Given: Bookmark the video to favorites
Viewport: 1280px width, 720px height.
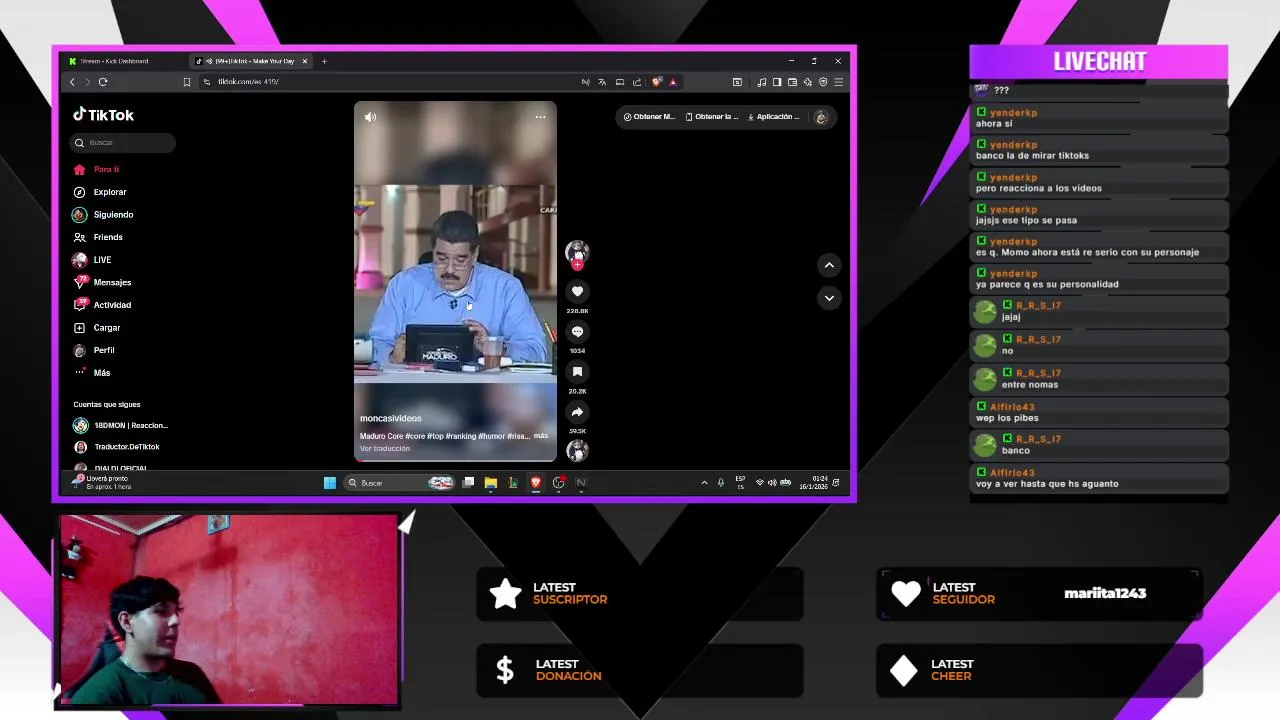Looking at the screenshot, I should (x=577, y=371).
